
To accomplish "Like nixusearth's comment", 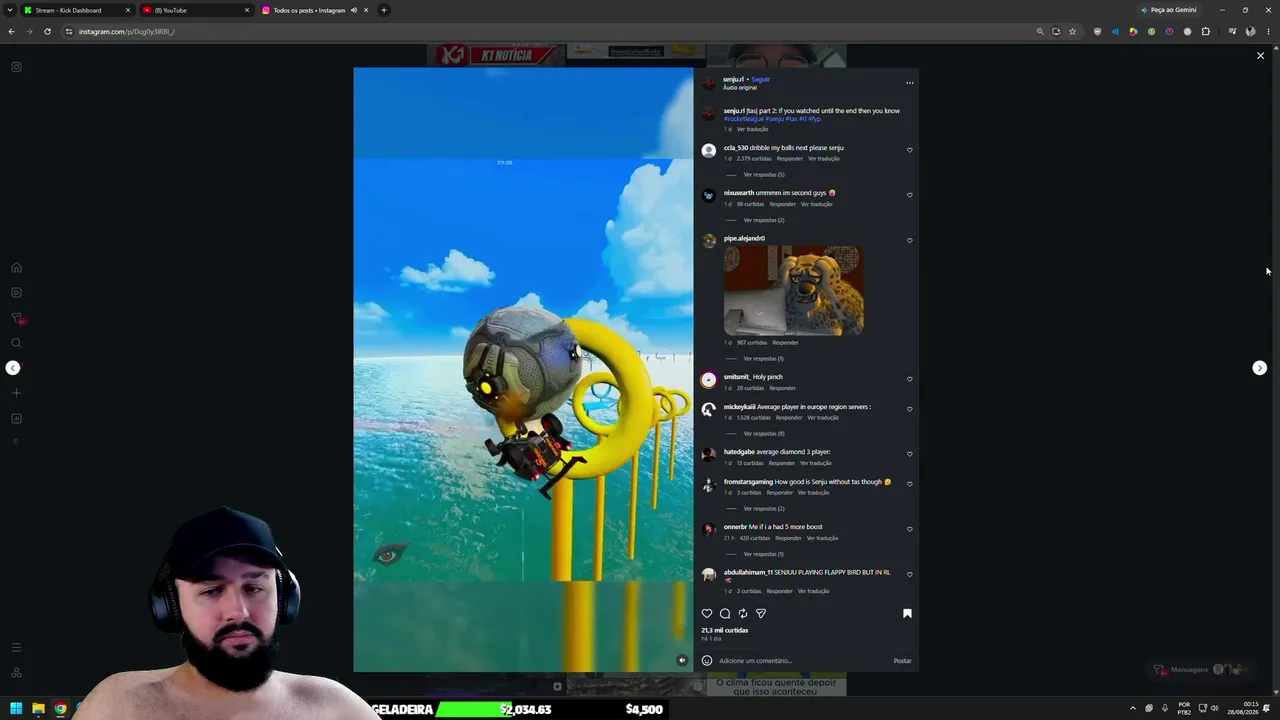I will tap(909, 195).
